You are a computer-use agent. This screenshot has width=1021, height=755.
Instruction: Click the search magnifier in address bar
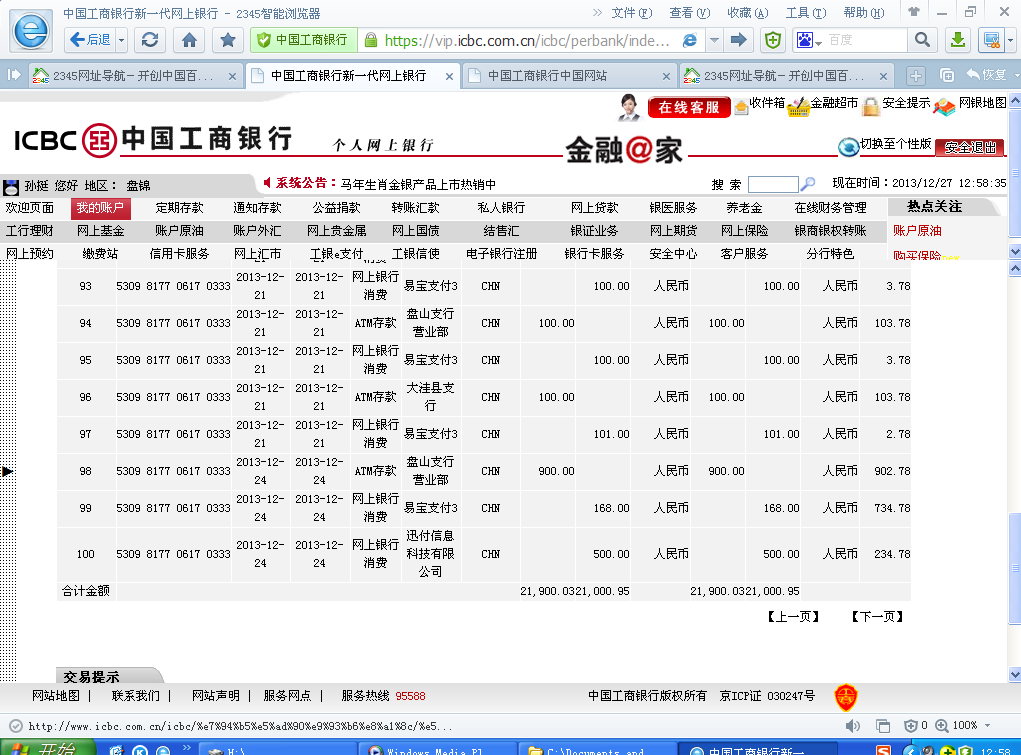pos(922,40)
